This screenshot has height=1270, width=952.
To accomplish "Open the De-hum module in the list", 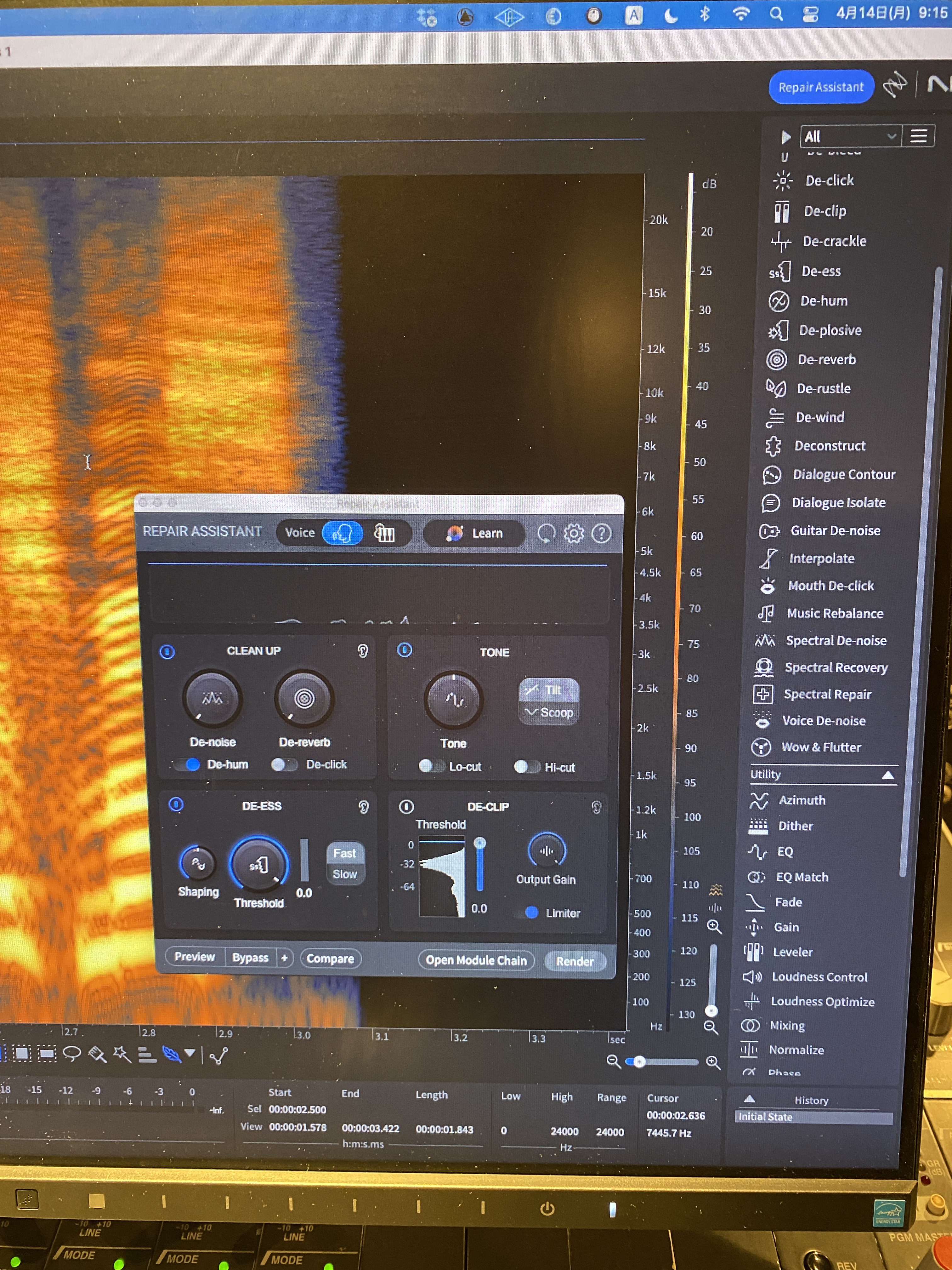I will pyautogui.click(x=808, y=301).
